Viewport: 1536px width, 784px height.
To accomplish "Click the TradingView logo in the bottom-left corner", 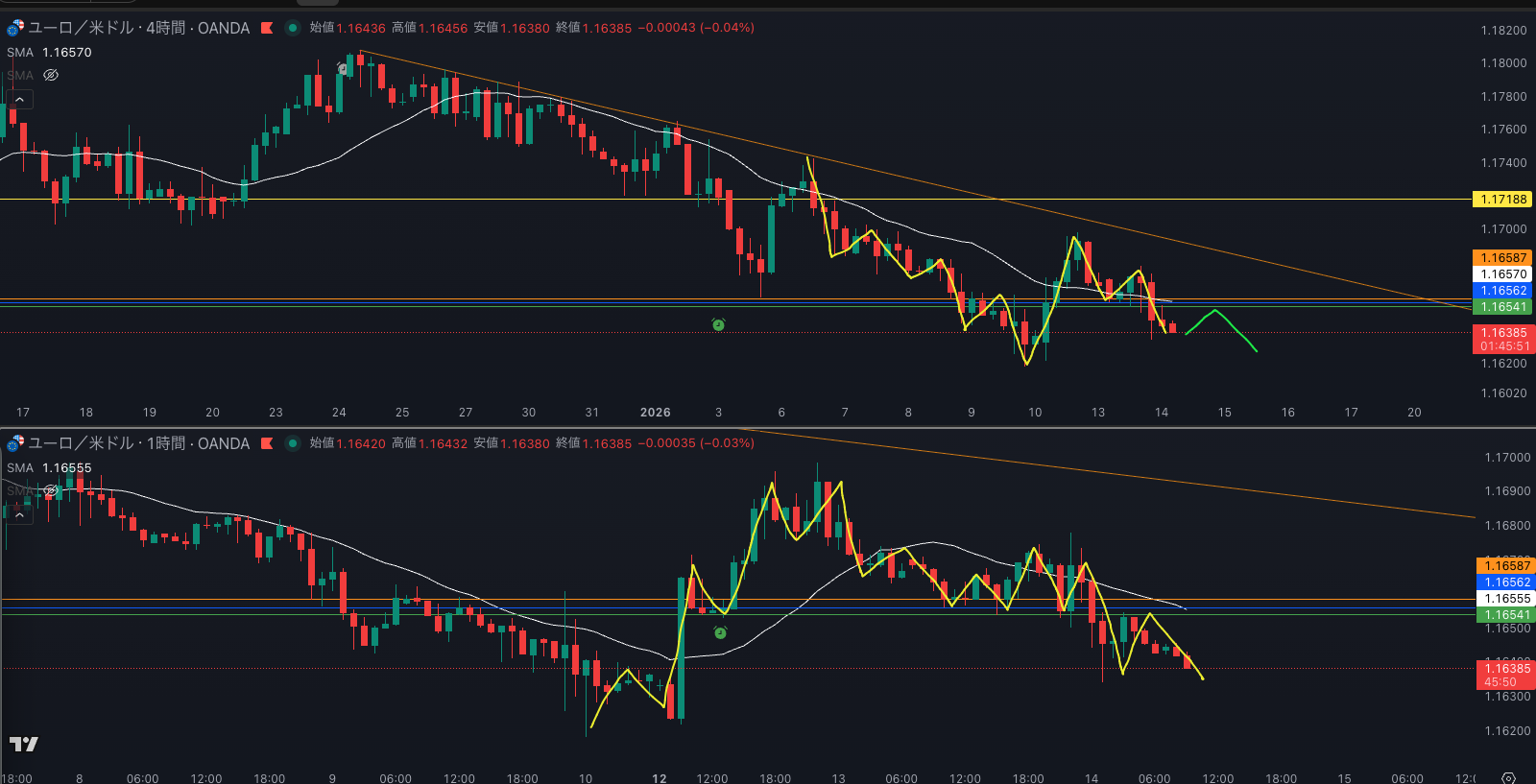I will point(24,744).
